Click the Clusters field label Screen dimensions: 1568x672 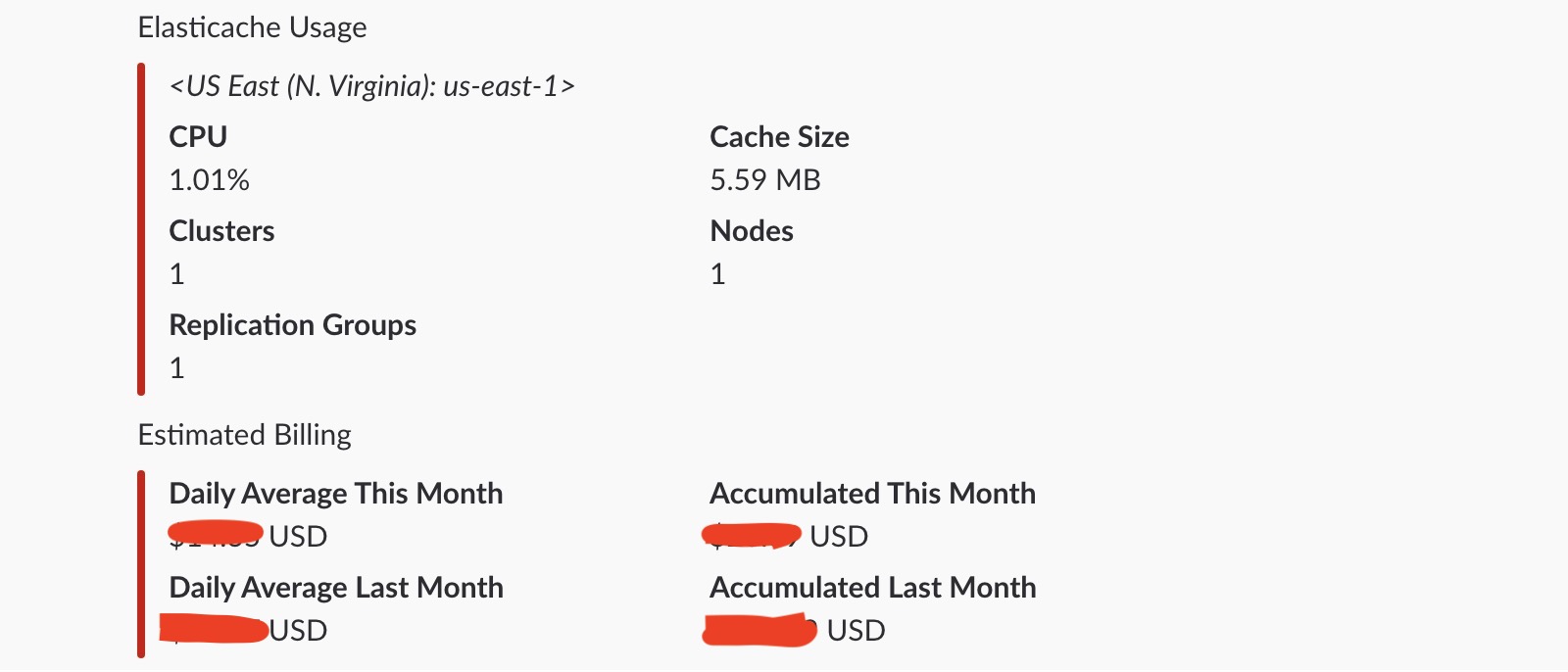click(221, 230)
